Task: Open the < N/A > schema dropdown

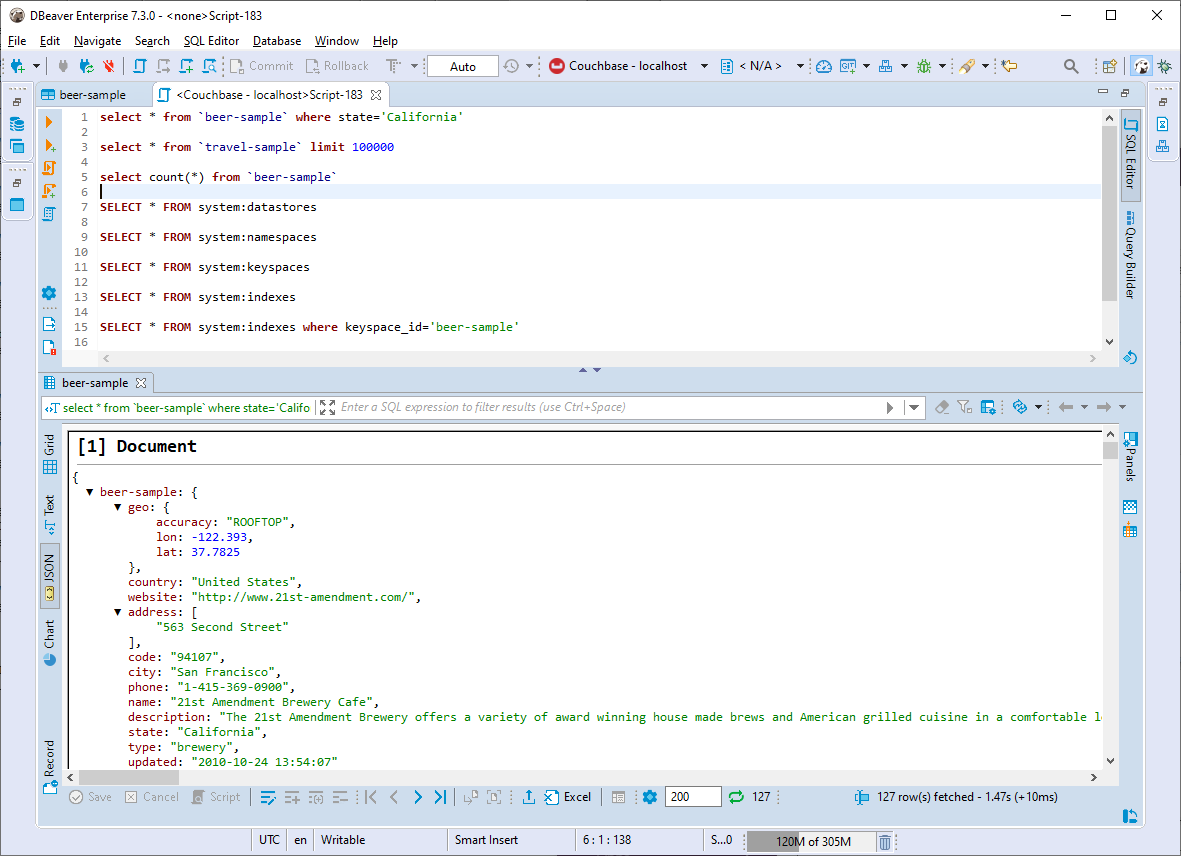Action: [800, 66]
